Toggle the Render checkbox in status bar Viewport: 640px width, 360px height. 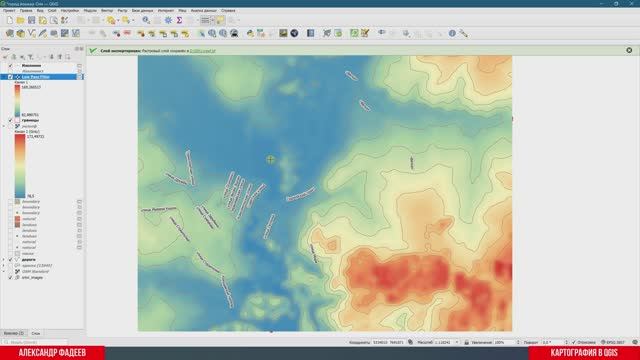click(x=574, y=342)
